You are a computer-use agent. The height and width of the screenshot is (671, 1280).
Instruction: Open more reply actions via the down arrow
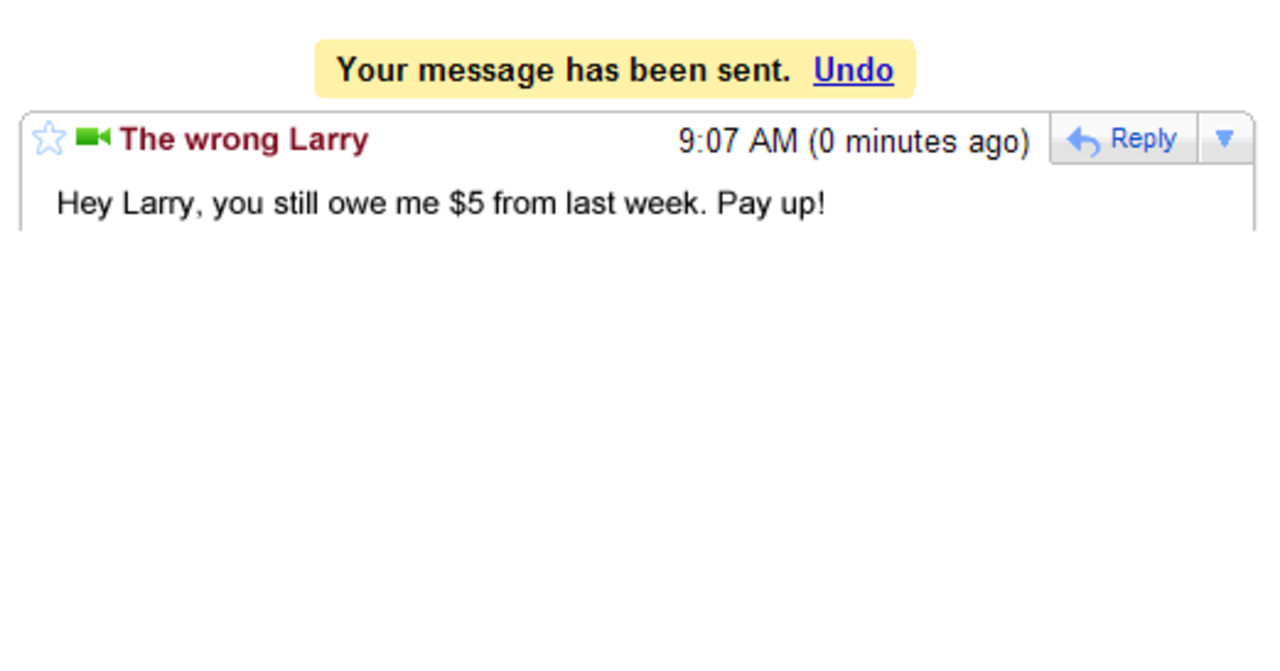[1225, 140]
